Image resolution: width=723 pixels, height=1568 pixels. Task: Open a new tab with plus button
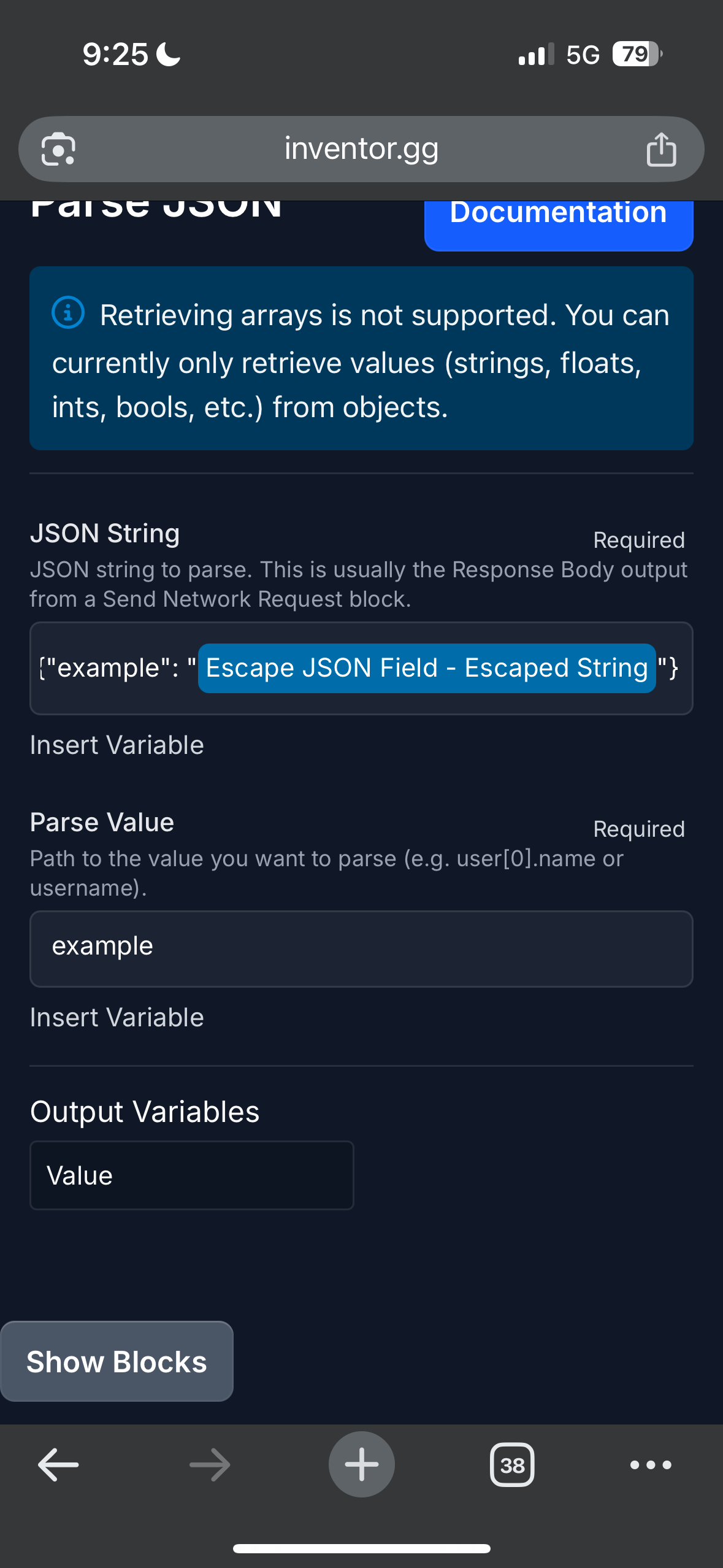362,1464
